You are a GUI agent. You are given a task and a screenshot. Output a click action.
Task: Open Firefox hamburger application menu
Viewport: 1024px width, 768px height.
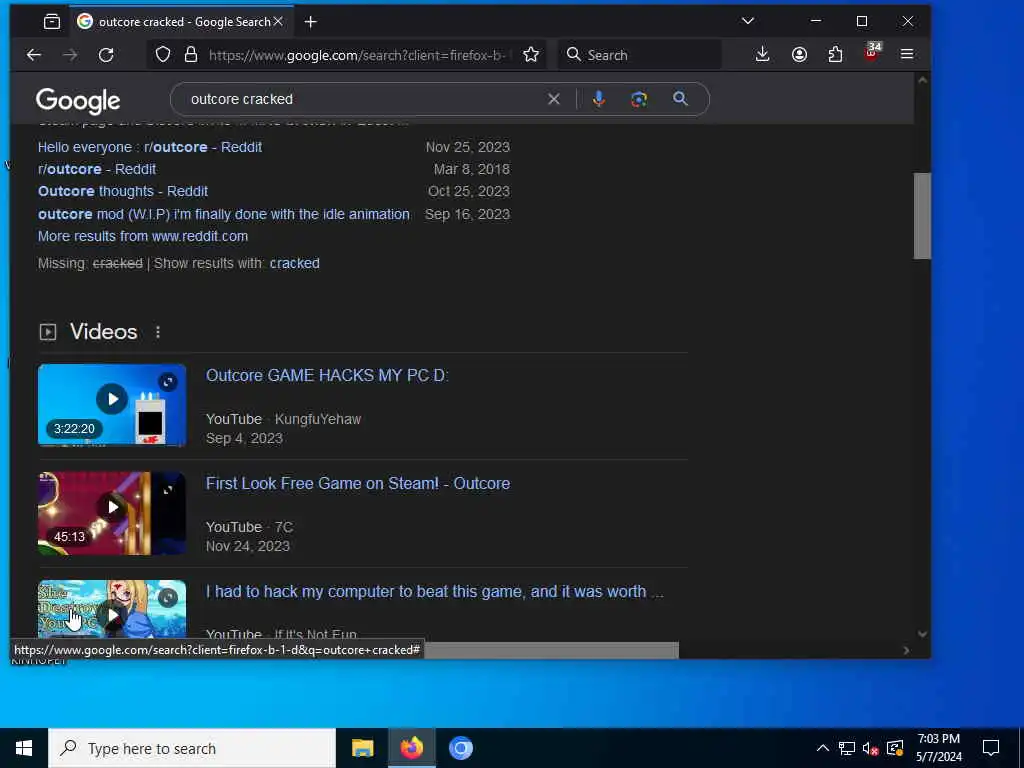pyautogui.click(x=907, y=55)
